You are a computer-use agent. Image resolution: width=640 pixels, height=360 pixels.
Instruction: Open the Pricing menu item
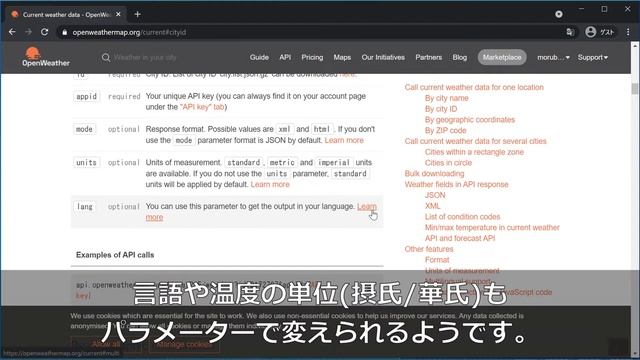[x=312, y=58]
